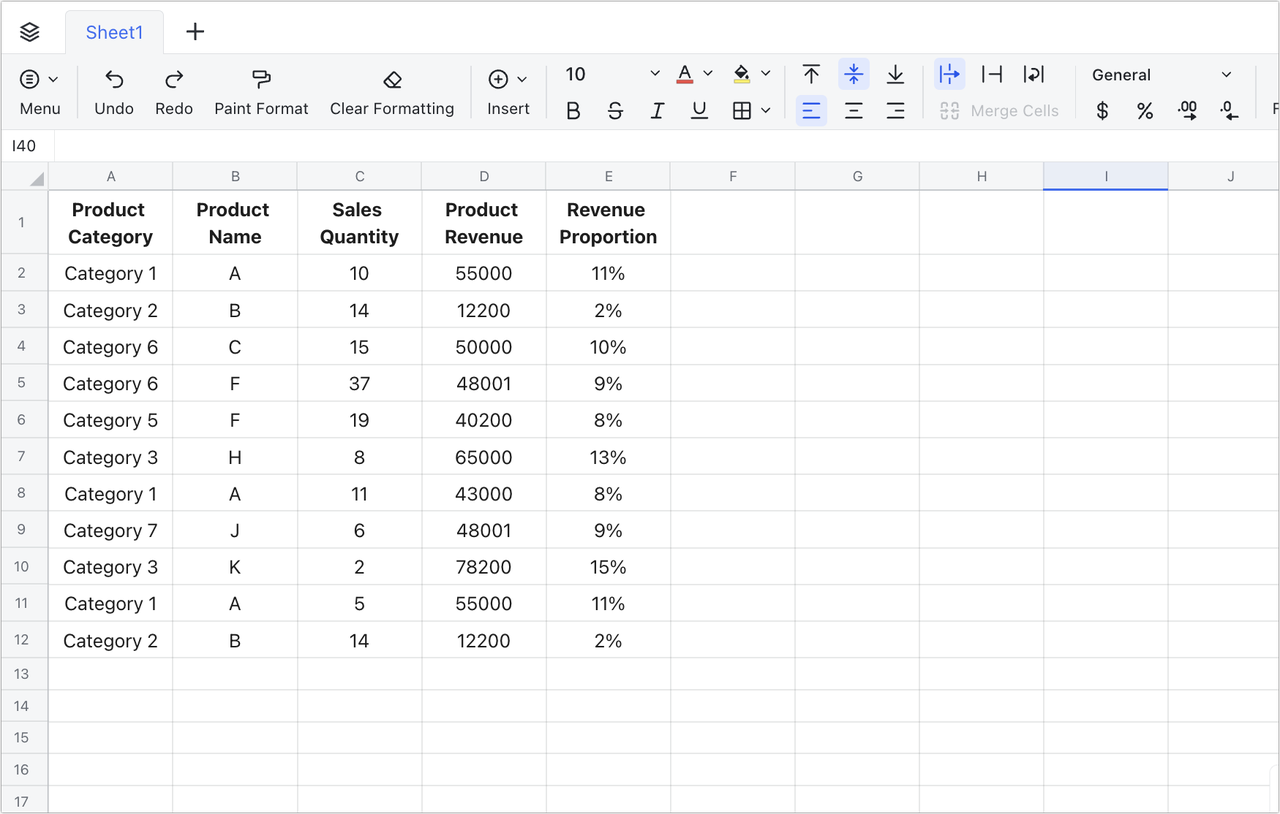The height and width of the screenshot is (814, 1280).
Task: Switch to the Sheet1 tab
Action: coord(114,32)
